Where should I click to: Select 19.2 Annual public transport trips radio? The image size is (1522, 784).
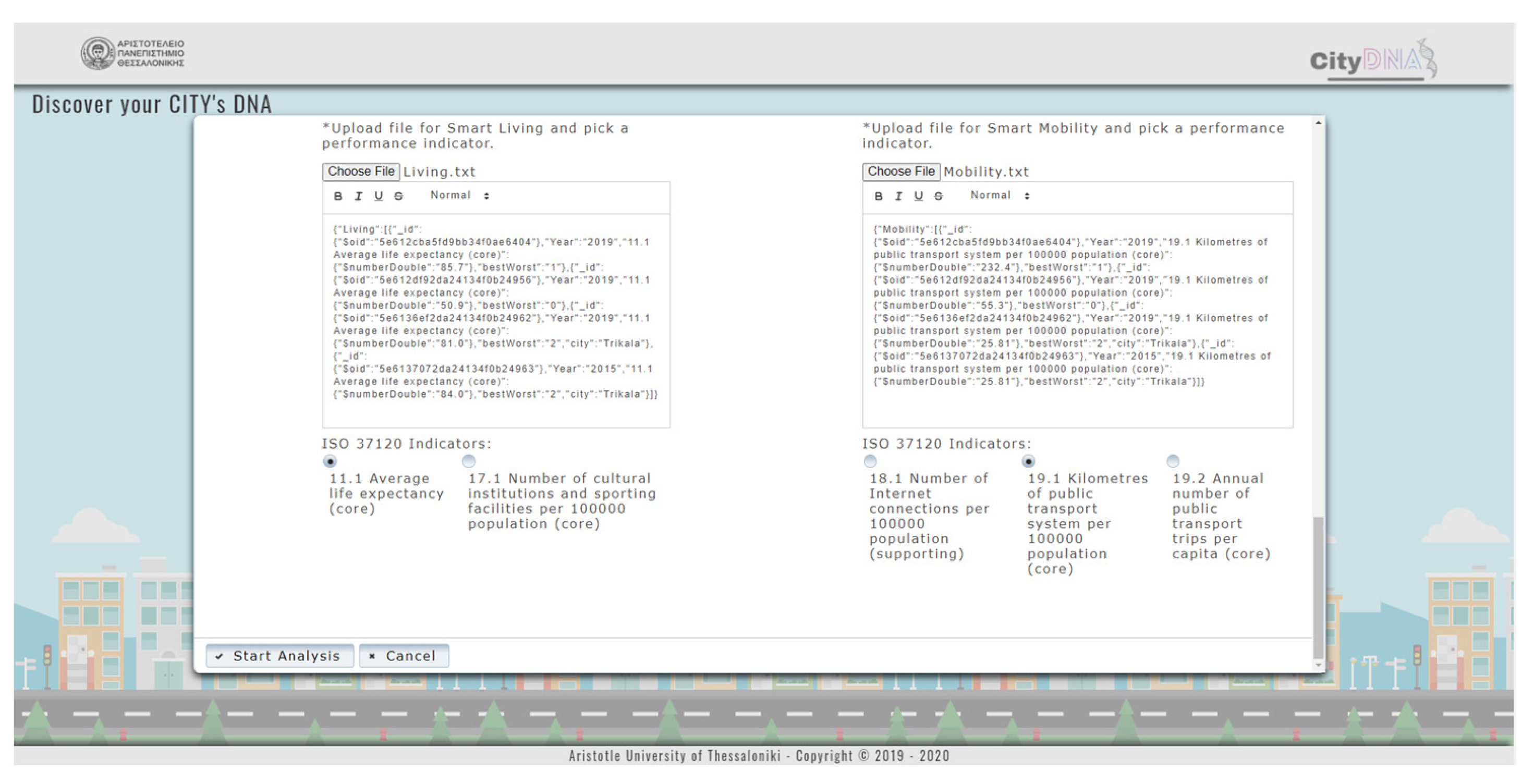pyautogui.click(x=1173, y=461)
